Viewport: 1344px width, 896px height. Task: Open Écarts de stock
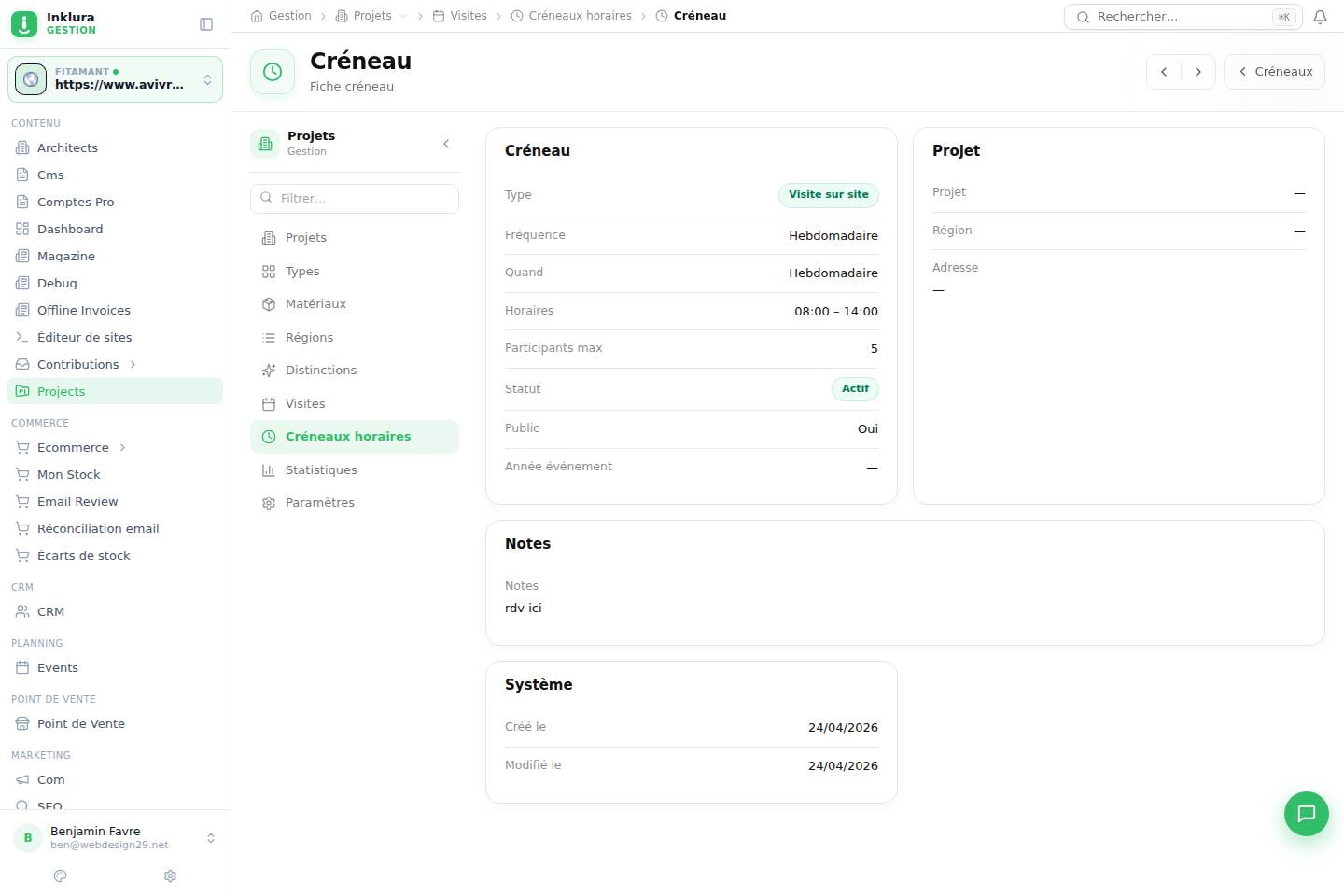tap(115, 555)
